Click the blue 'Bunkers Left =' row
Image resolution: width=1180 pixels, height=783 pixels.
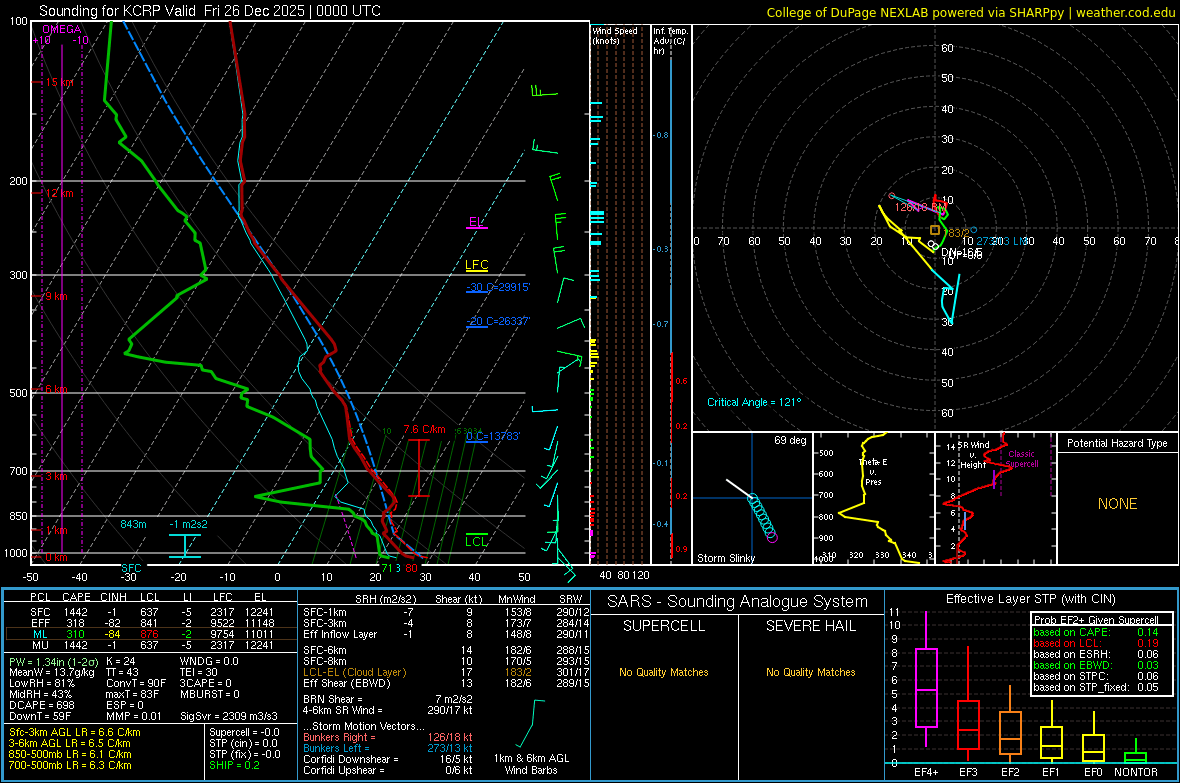tap(388, 748)
